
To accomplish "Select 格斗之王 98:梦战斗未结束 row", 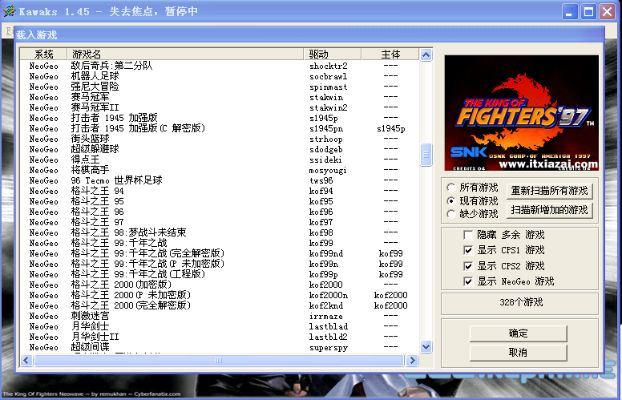I will coord(219,233).
